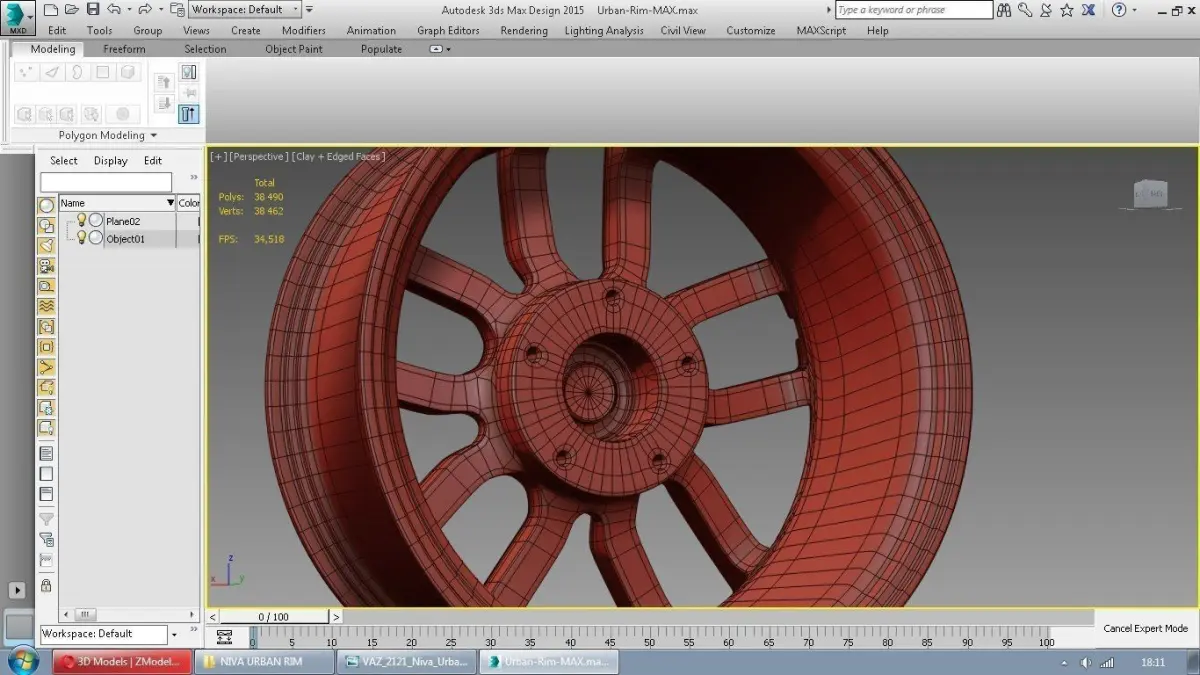Toggle visibility bulb of Plane02
This screenshot has width=1200, height=675.
point(82,220)
